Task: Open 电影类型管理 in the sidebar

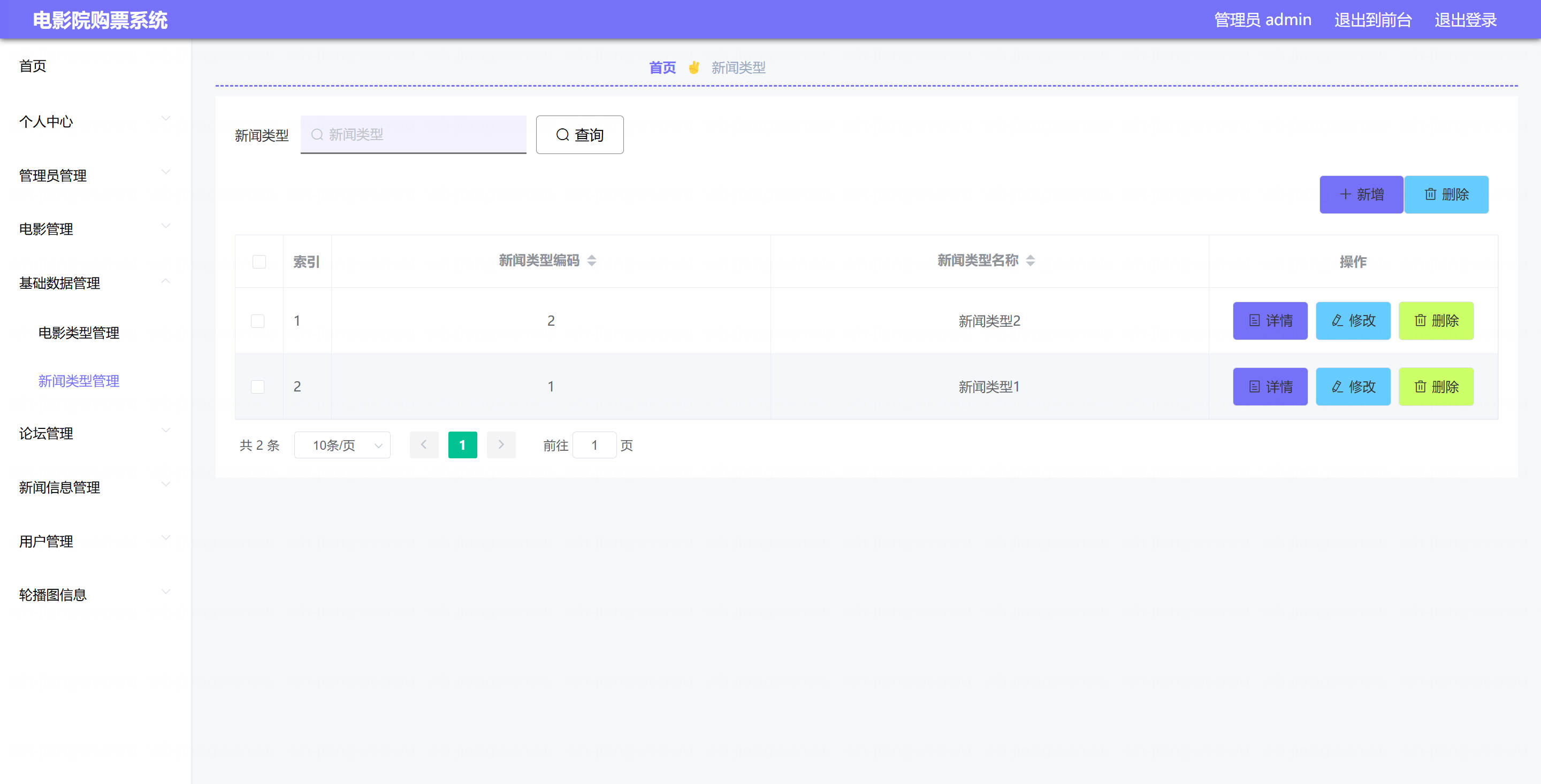Action: click(78, 333)
